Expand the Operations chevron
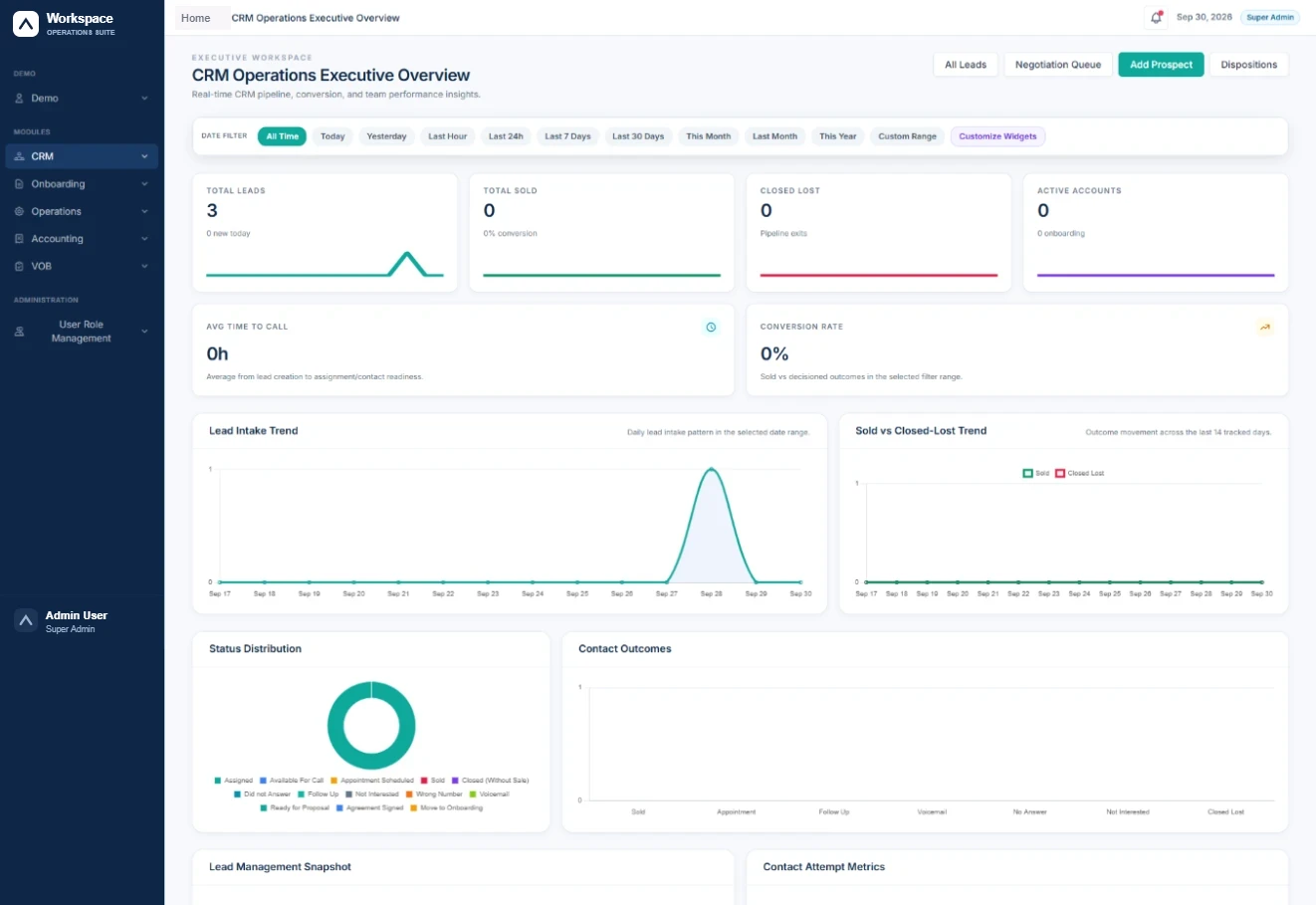The height and width of the screenshot is (905, 1316). [x=144, y=212]
